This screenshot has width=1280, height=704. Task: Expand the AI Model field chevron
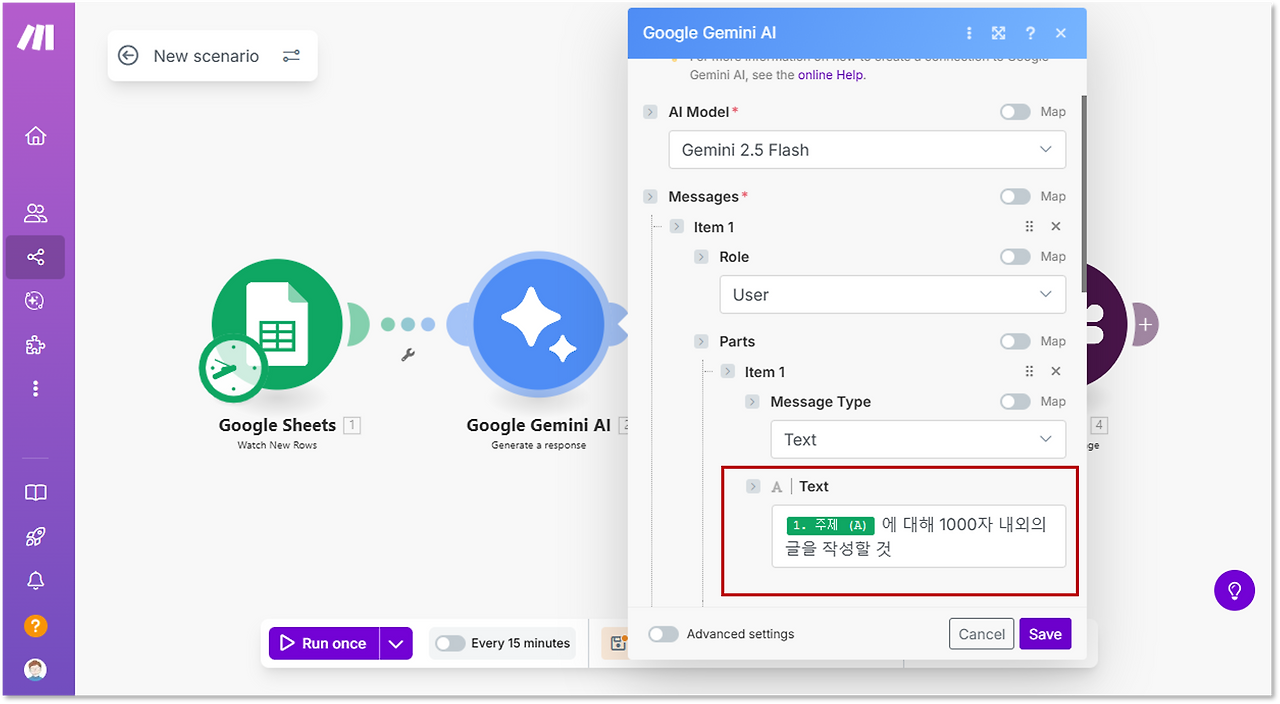point(651,112)
